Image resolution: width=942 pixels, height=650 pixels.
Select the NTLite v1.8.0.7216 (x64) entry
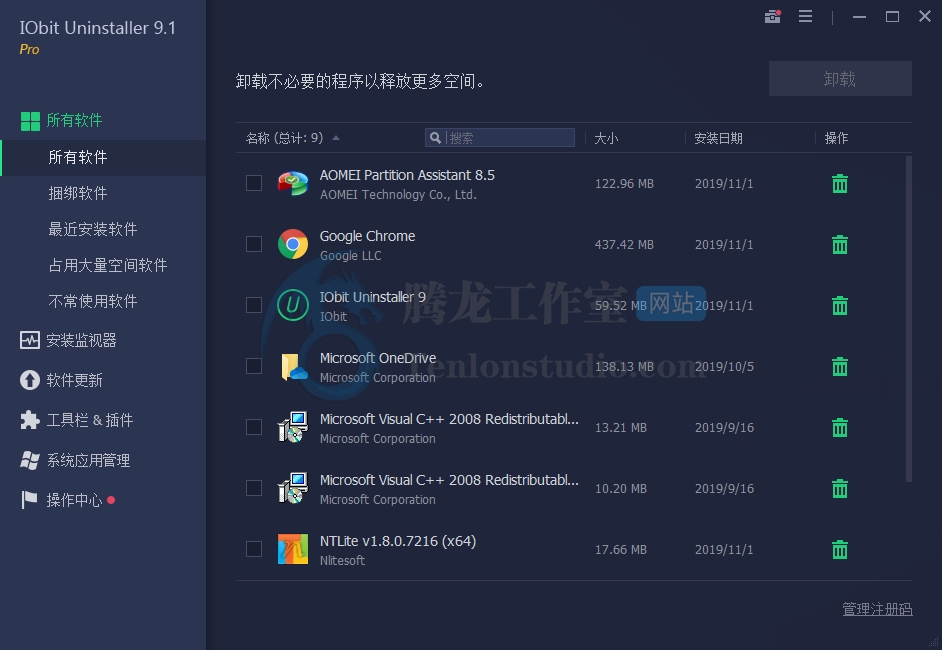398,541
